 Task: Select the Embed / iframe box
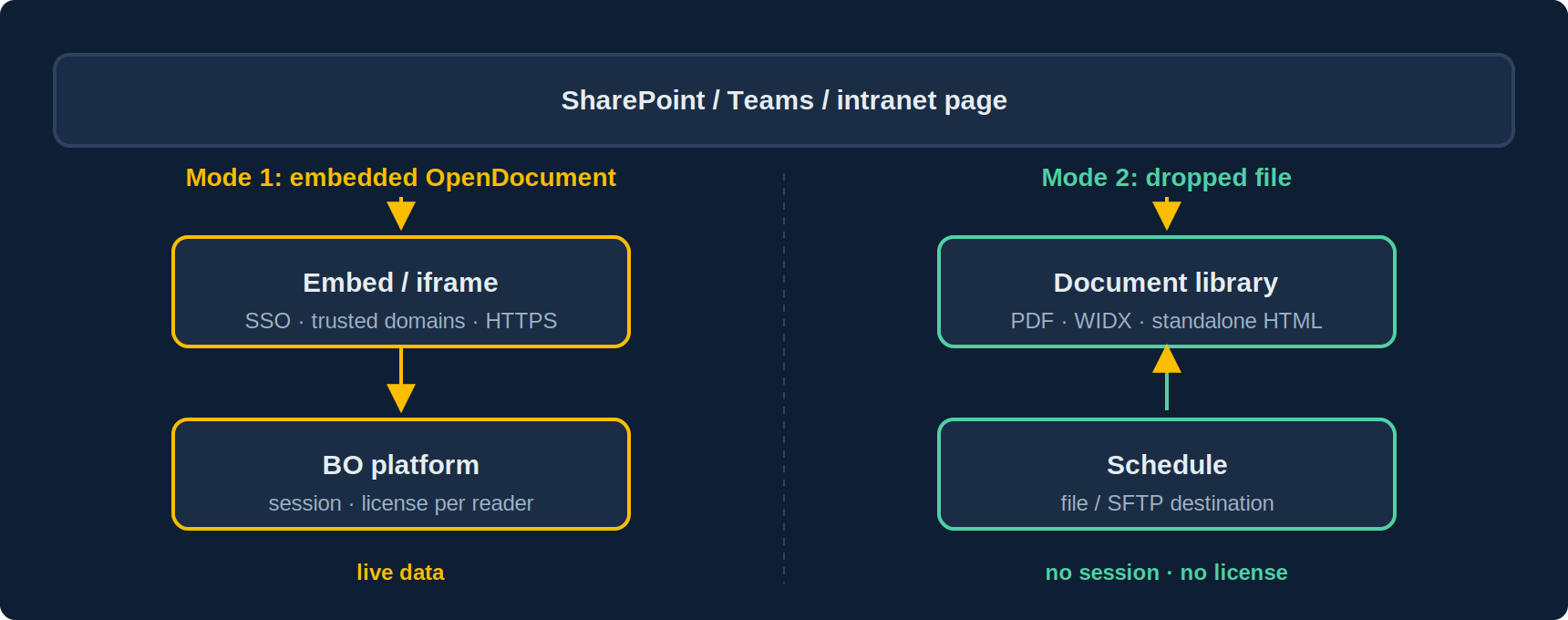[x=401, y=292]
